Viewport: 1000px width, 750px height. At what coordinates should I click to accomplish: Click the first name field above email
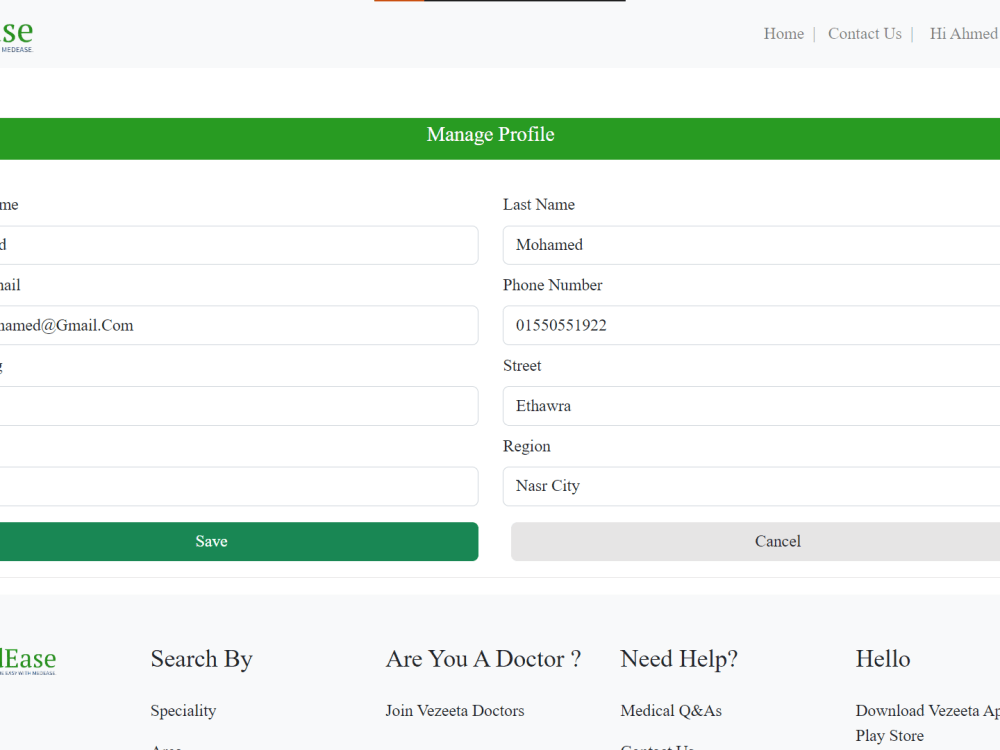coord(239,245)
